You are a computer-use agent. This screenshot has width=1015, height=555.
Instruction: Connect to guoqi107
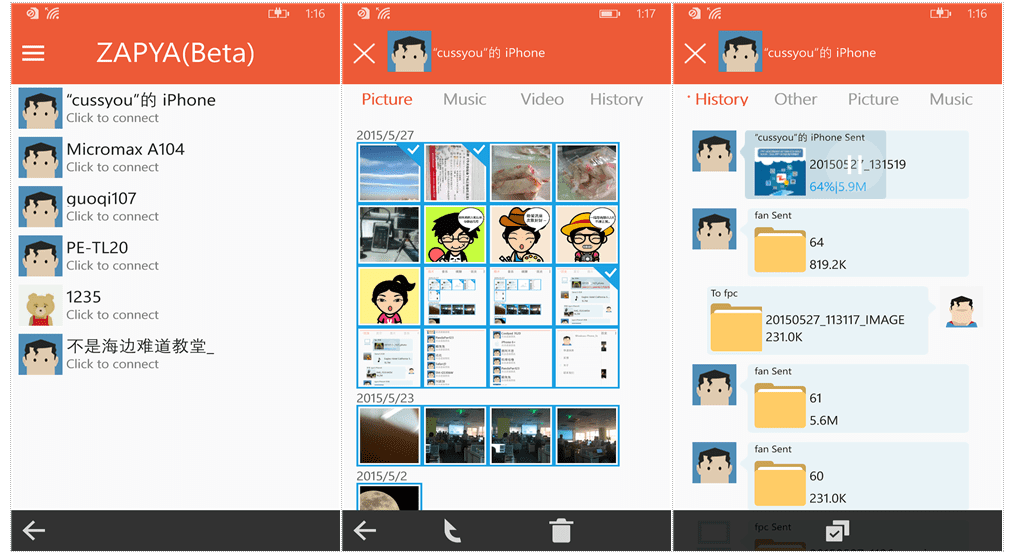click(175, 207)
